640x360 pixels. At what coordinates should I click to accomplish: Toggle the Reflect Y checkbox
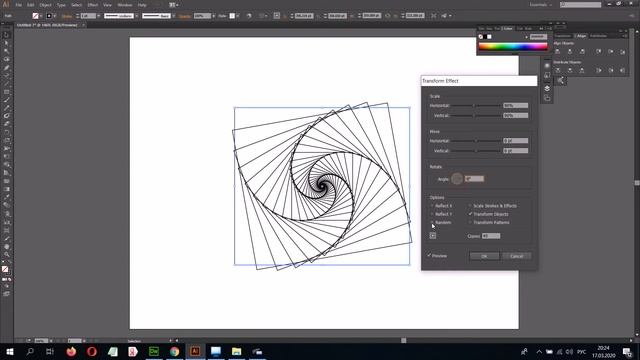pyautogui.click(x=432, y=214)
